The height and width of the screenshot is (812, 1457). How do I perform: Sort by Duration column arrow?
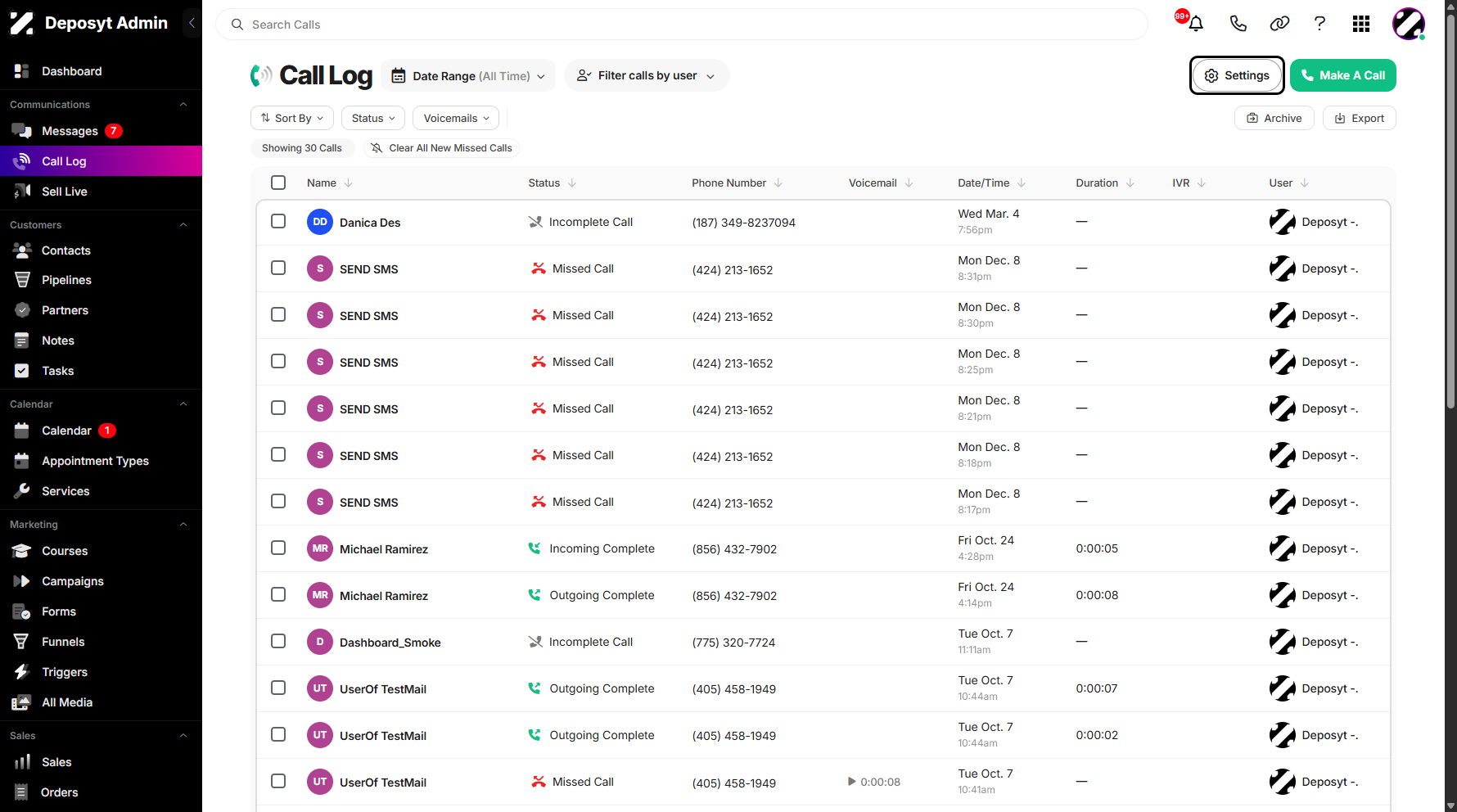click(x=1130, y=183)
